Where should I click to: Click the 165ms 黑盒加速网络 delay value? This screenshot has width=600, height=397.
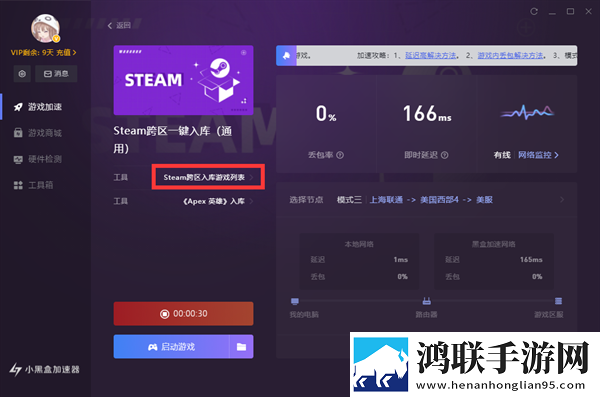click(531, 260)
